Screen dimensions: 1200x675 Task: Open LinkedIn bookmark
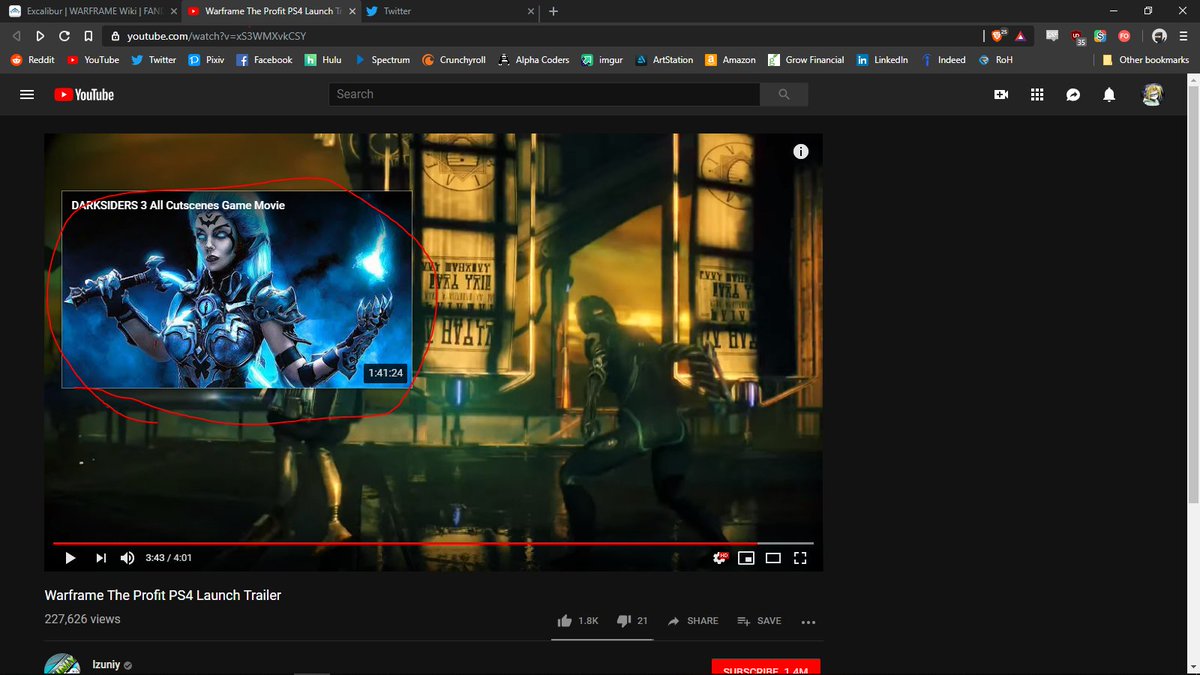(882, 60)
